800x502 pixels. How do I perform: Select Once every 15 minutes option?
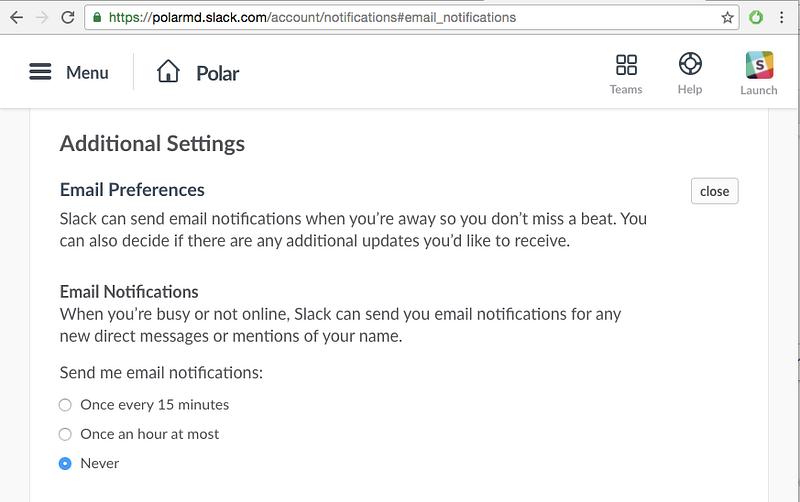[x=66, y=405]
